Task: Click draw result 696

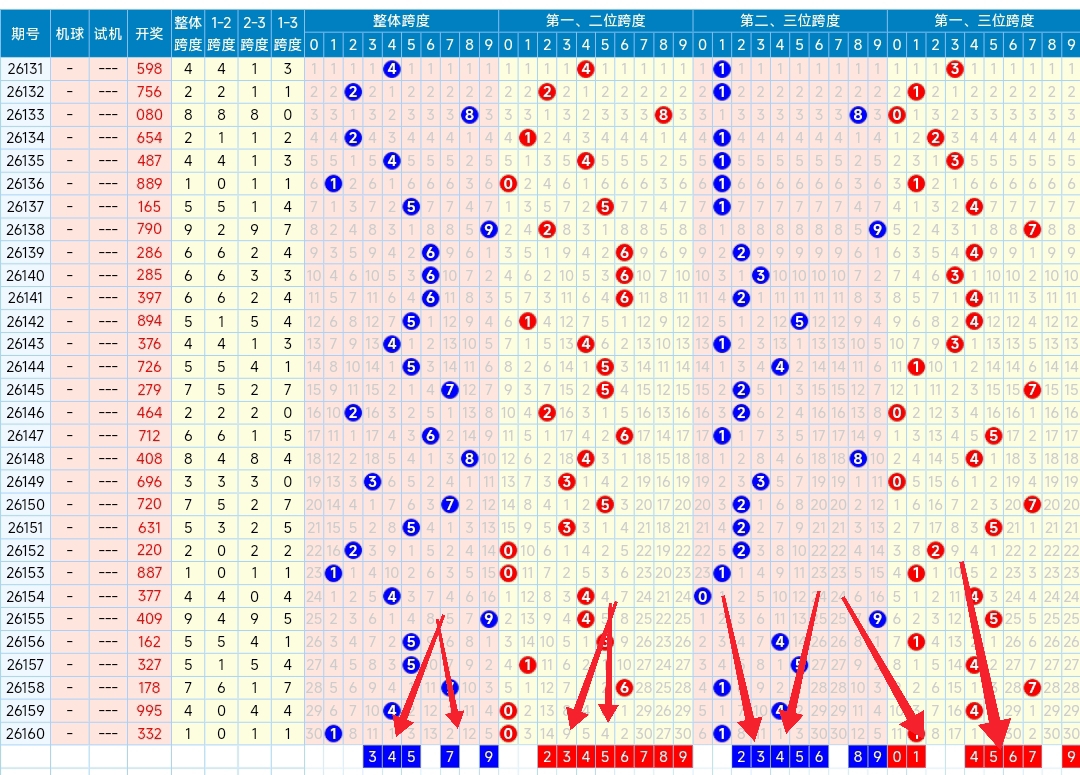Action: click(149, 482)
